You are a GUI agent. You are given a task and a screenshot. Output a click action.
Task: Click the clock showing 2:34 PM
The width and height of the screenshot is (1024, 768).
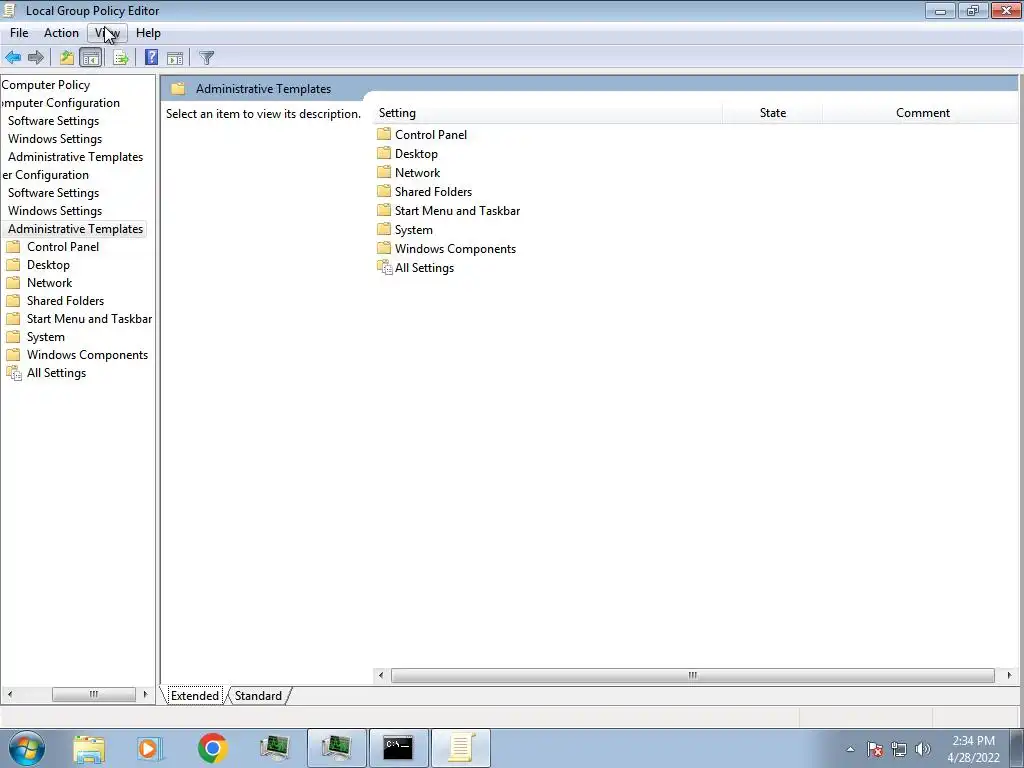(x=973, y=748)
